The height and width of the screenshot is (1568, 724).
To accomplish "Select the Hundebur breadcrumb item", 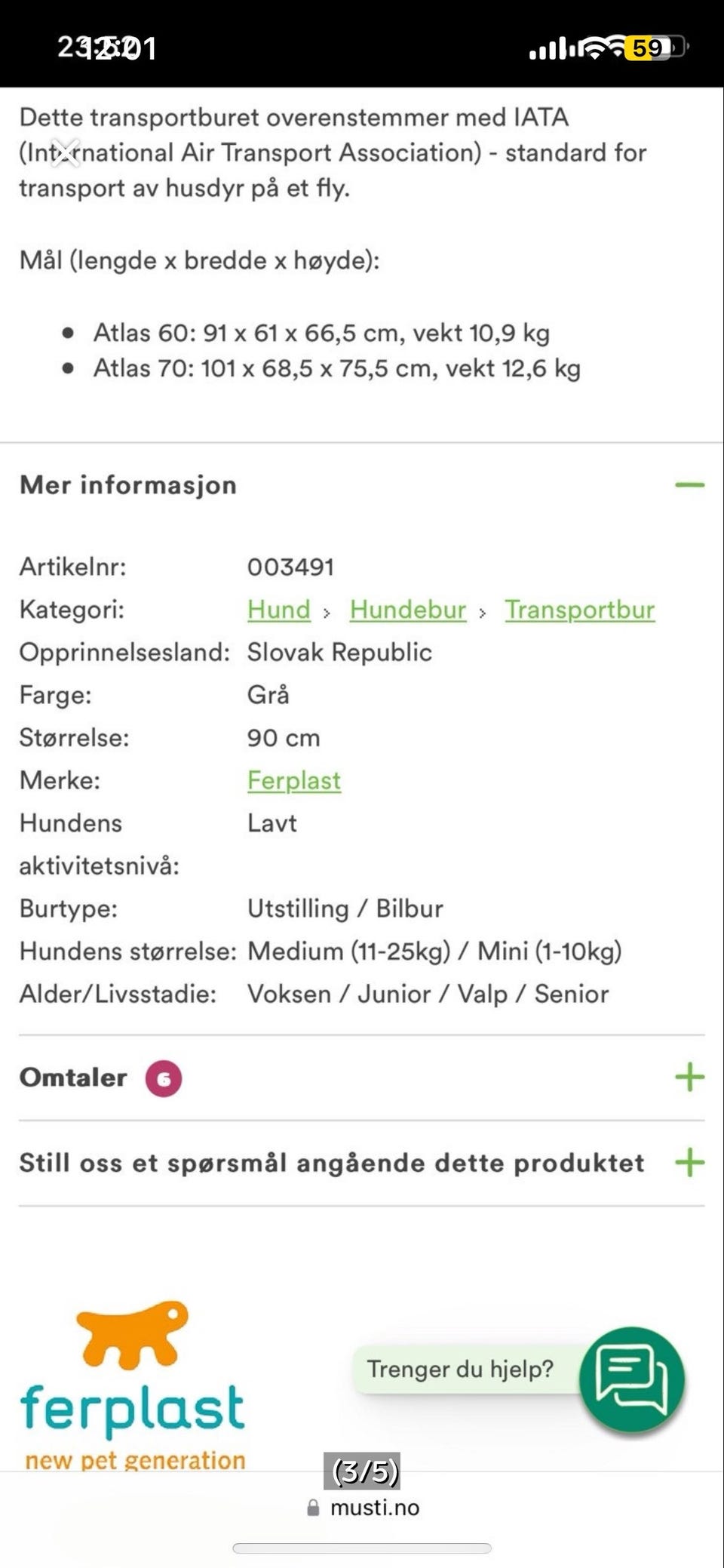I will (x=406, y=610).
